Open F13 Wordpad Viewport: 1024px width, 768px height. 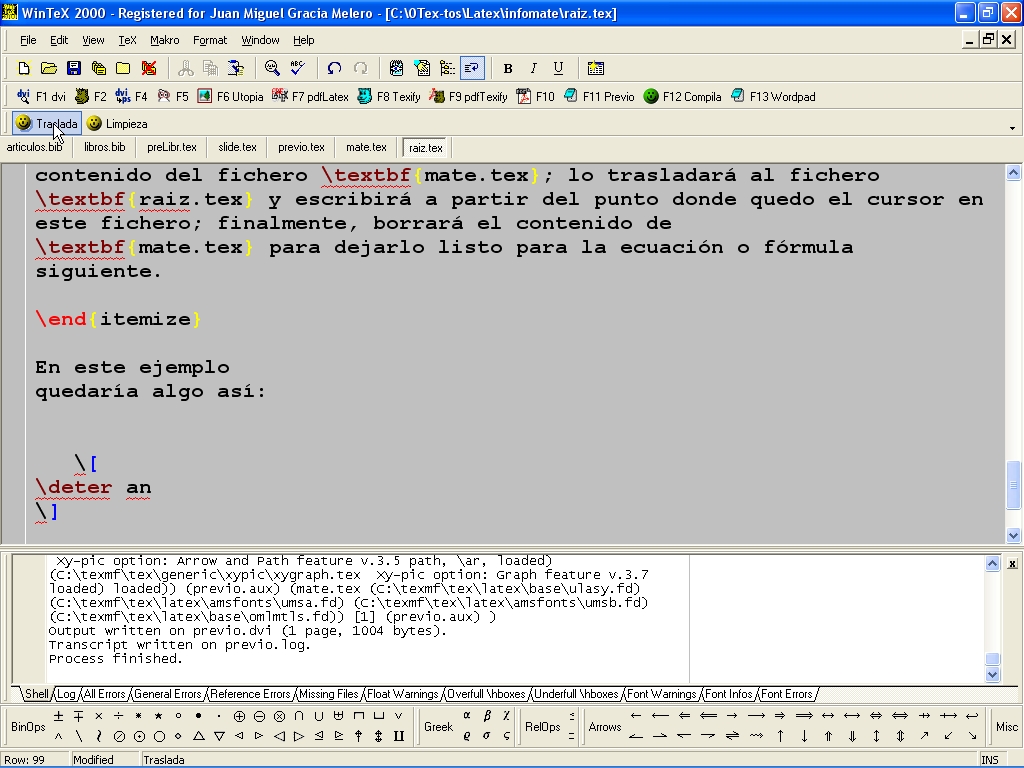pos(773,97)
